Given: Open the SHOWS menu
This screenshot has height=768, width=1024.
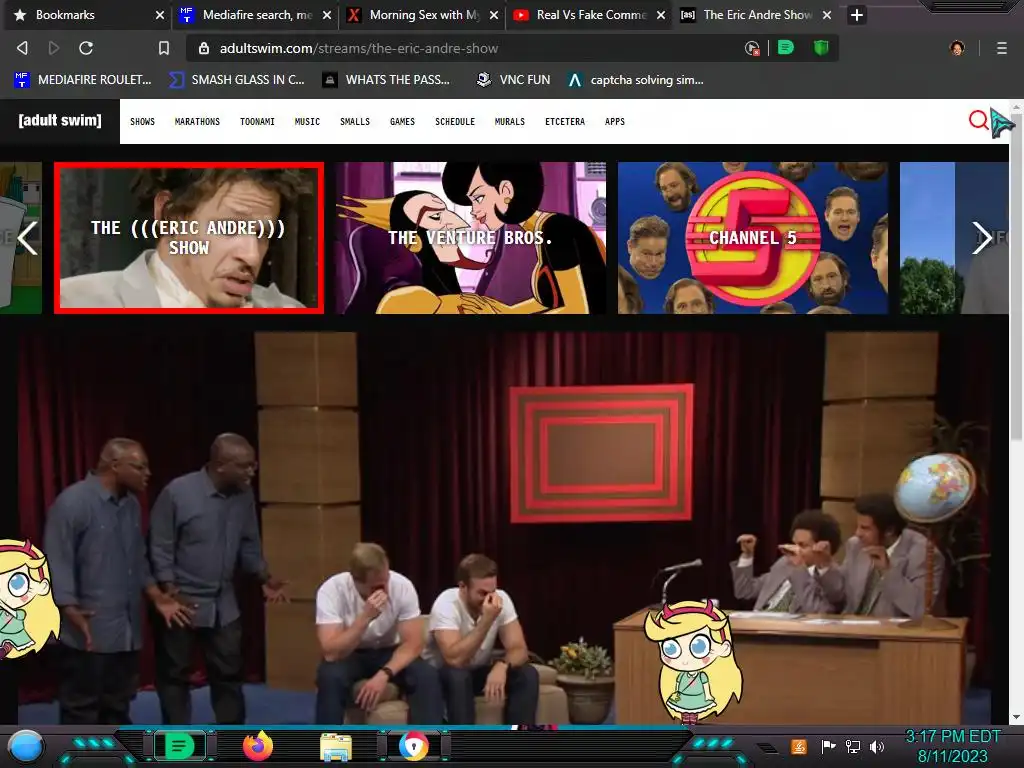Looking at the screenshot, I should (x=142, y=121).
